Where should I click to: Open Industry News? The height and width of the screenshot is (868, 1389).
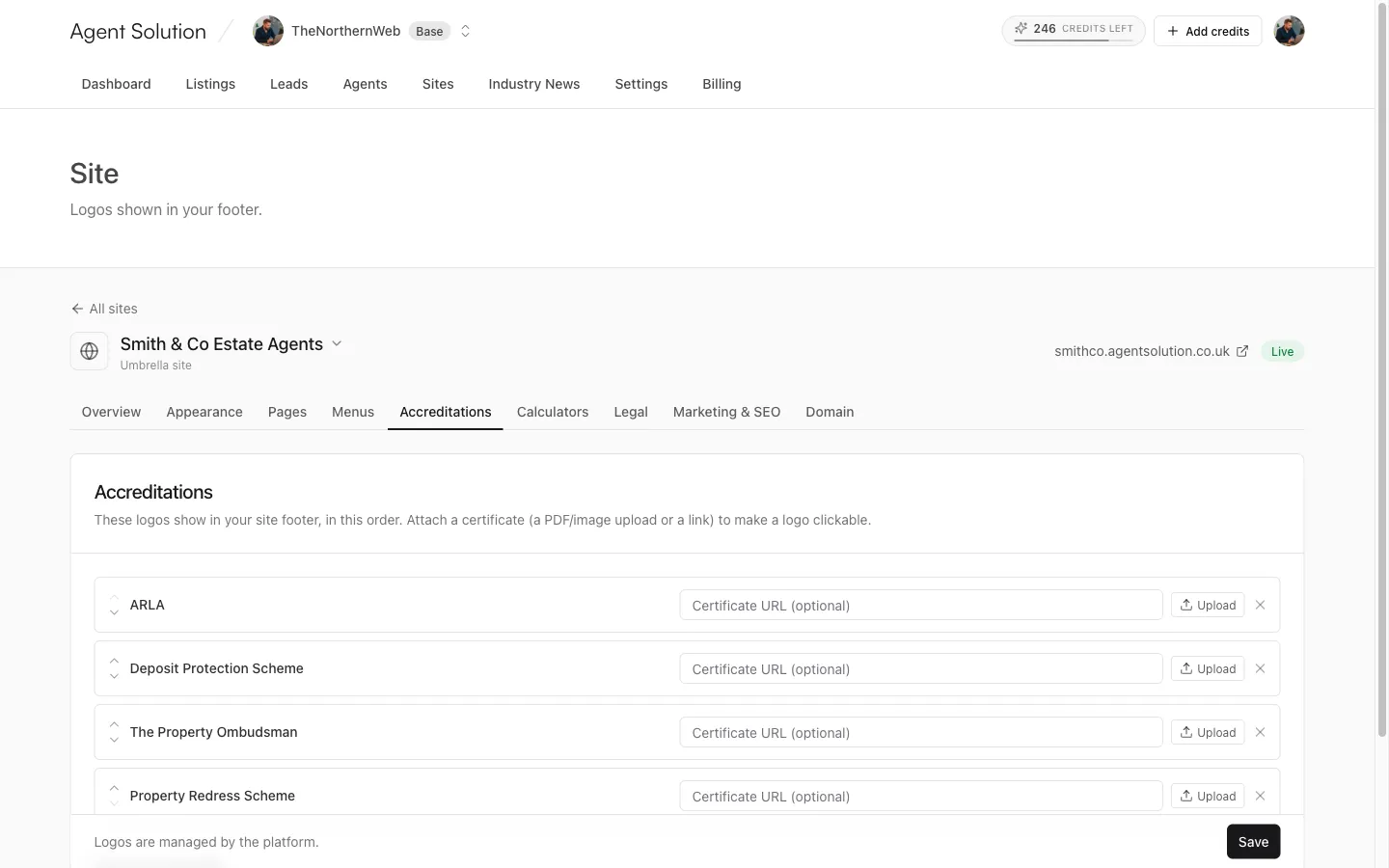point(534,84)
